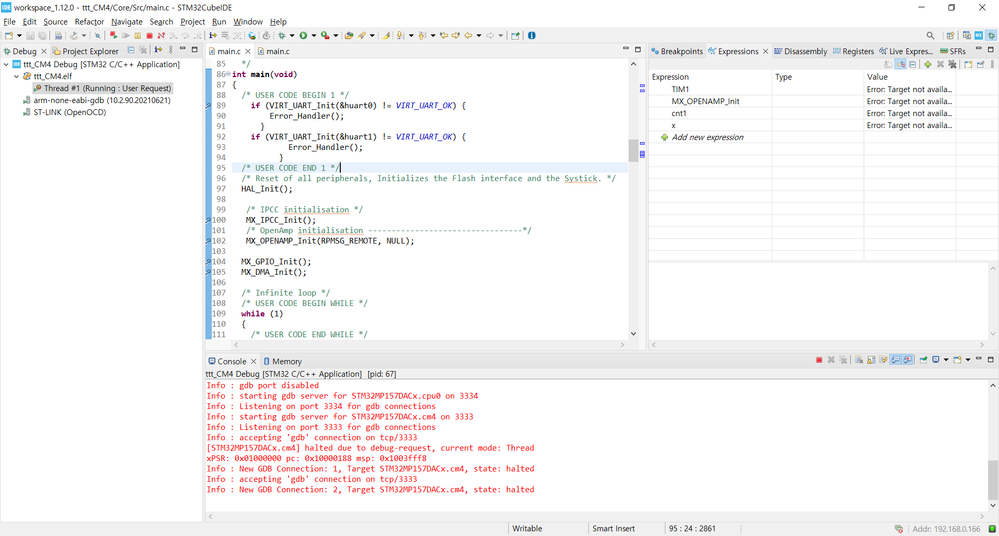Open the Debug button dropdown arrow
The height and width of the screenshot is (536, 999).
click(292, 35)
